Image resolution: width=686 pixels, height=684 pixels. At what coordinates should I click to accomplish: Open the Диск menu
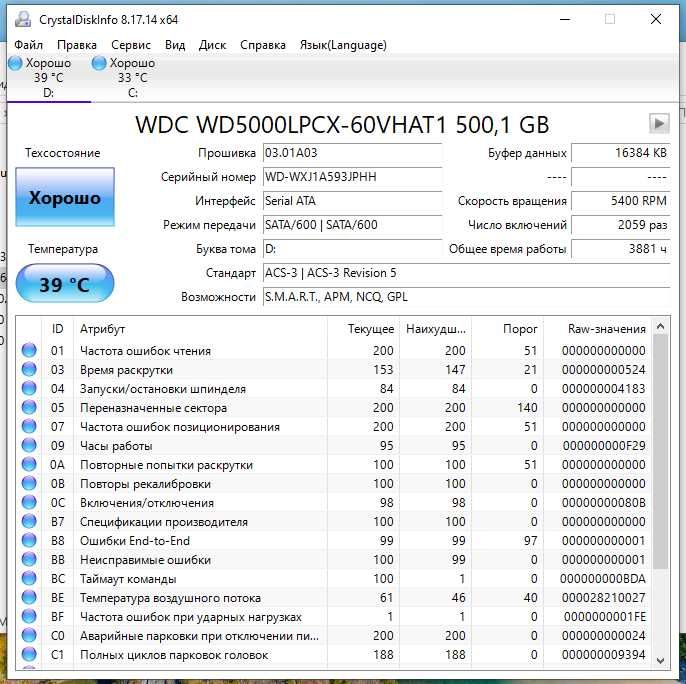(212, 45)
